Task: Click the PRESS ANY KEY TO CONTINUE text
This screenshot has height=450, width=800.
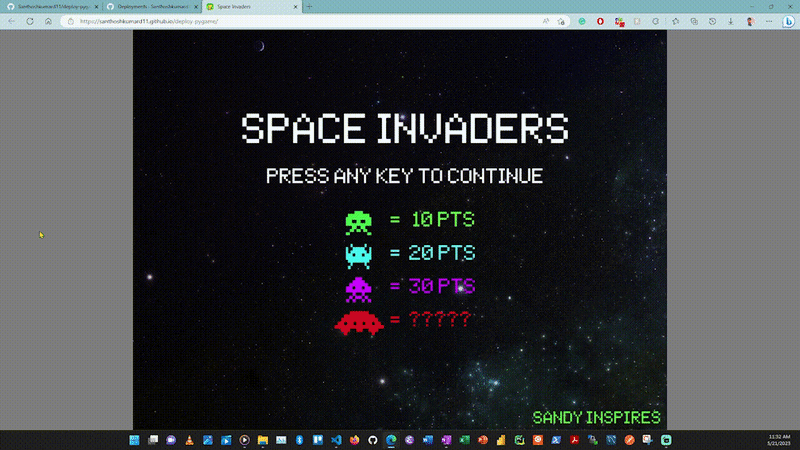Action: coord(405,176)
